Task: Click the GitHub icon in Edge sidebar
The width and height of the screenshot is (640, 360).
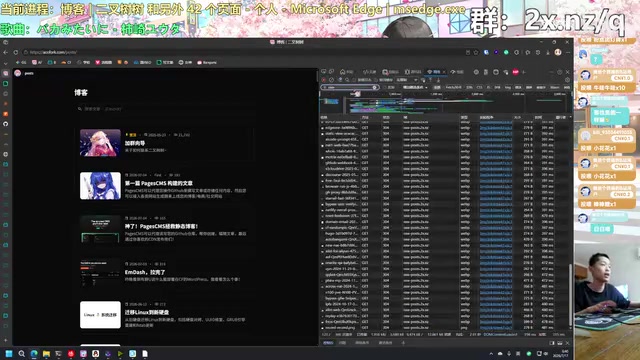Action: 5,124
